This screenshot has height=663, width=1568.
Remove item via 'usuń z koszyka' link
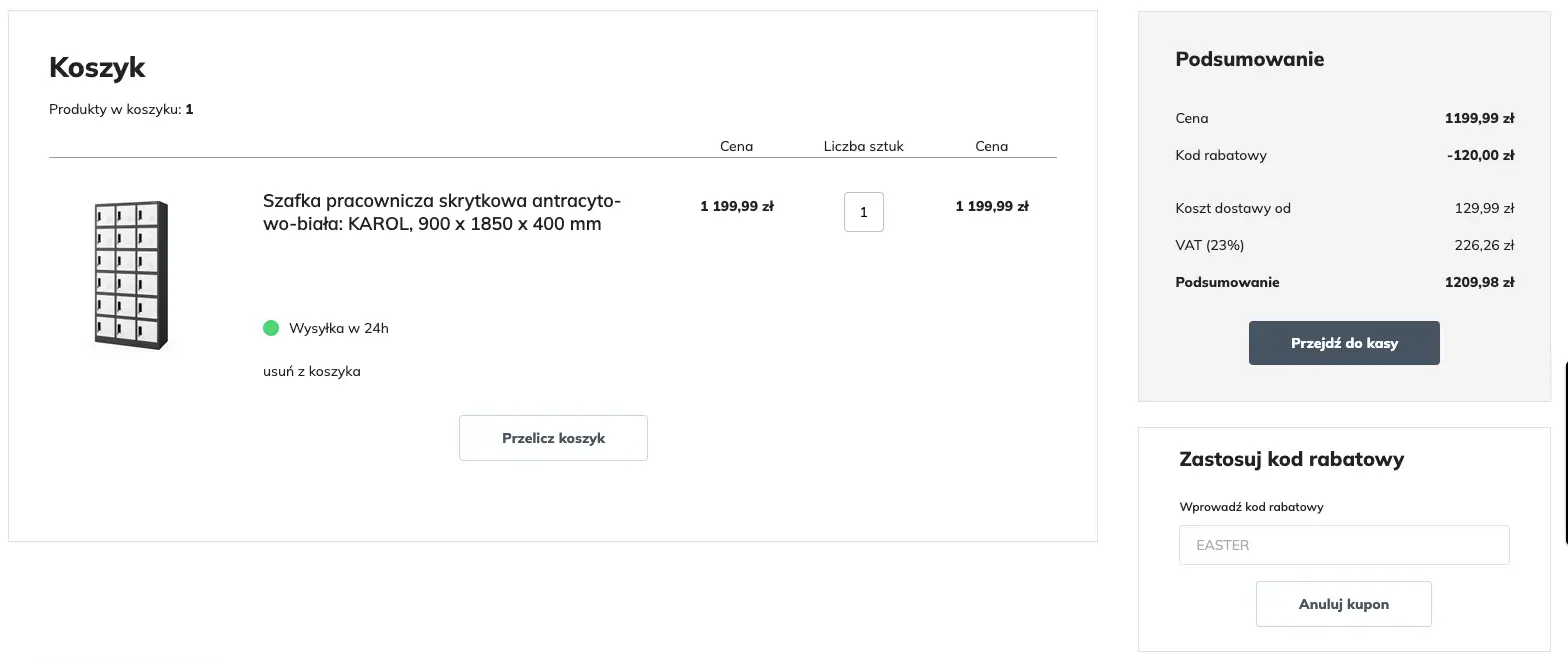tap(311, 371)
